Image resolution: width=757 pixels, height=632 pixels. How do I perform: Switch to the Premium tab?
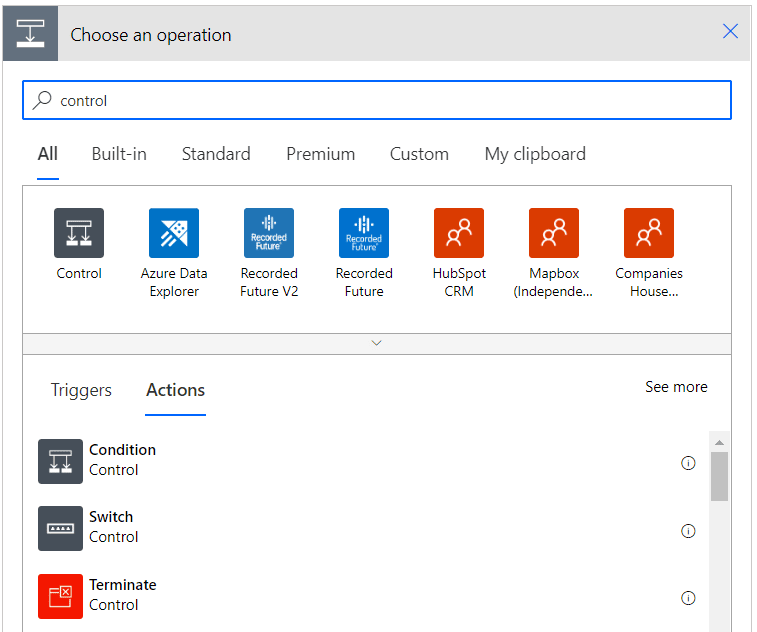tap(321, 154)
